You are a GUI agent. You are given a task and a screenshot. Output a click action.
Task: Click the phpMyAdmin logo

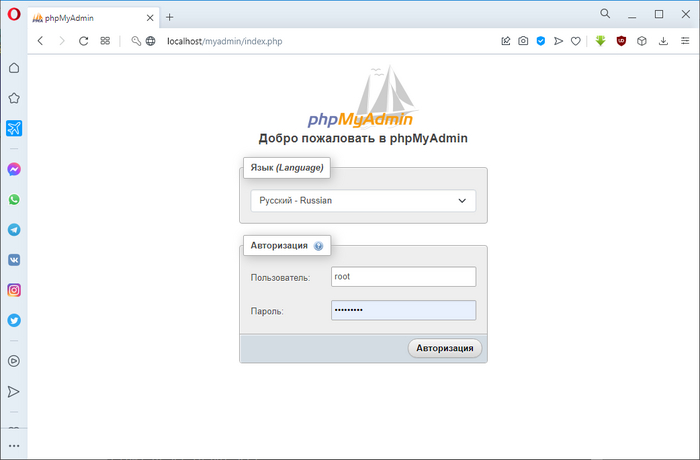coord(362,97)
